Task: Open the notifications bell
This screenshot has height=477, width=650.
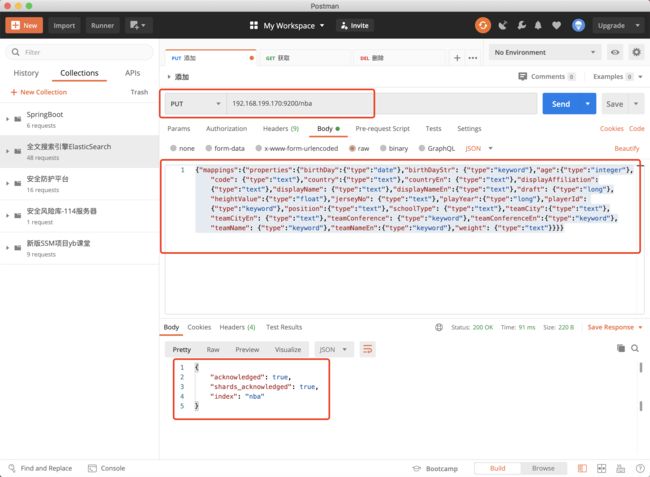Action: [538, 25]
